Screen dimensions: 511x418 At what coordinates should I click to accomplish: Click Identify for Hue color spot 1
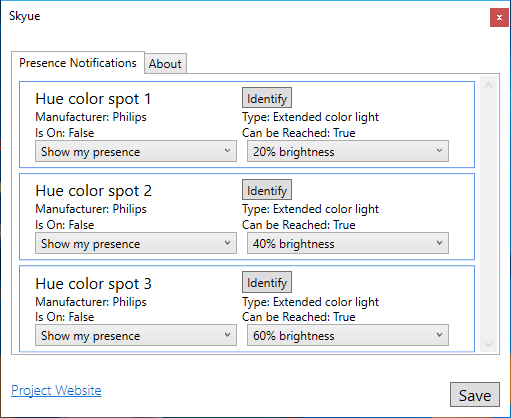point(267,98)
